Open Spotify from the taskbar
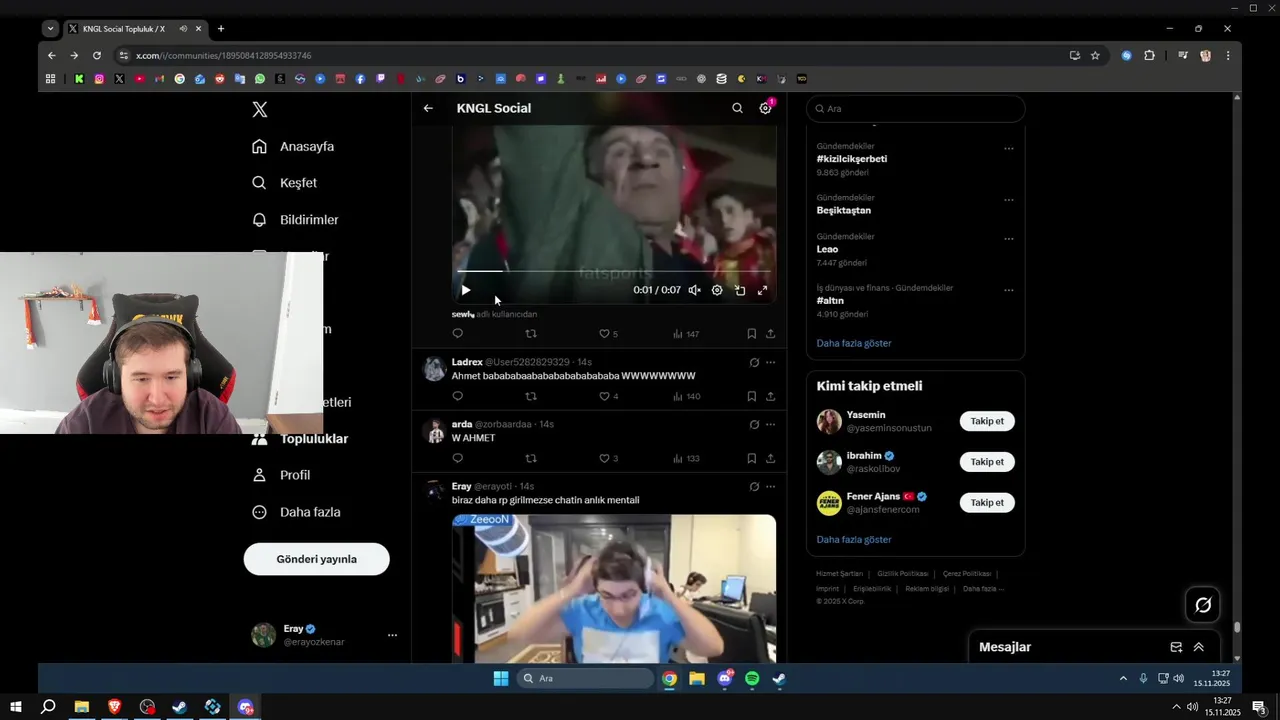Screen dimensions: 1280x720 [752, 679]
